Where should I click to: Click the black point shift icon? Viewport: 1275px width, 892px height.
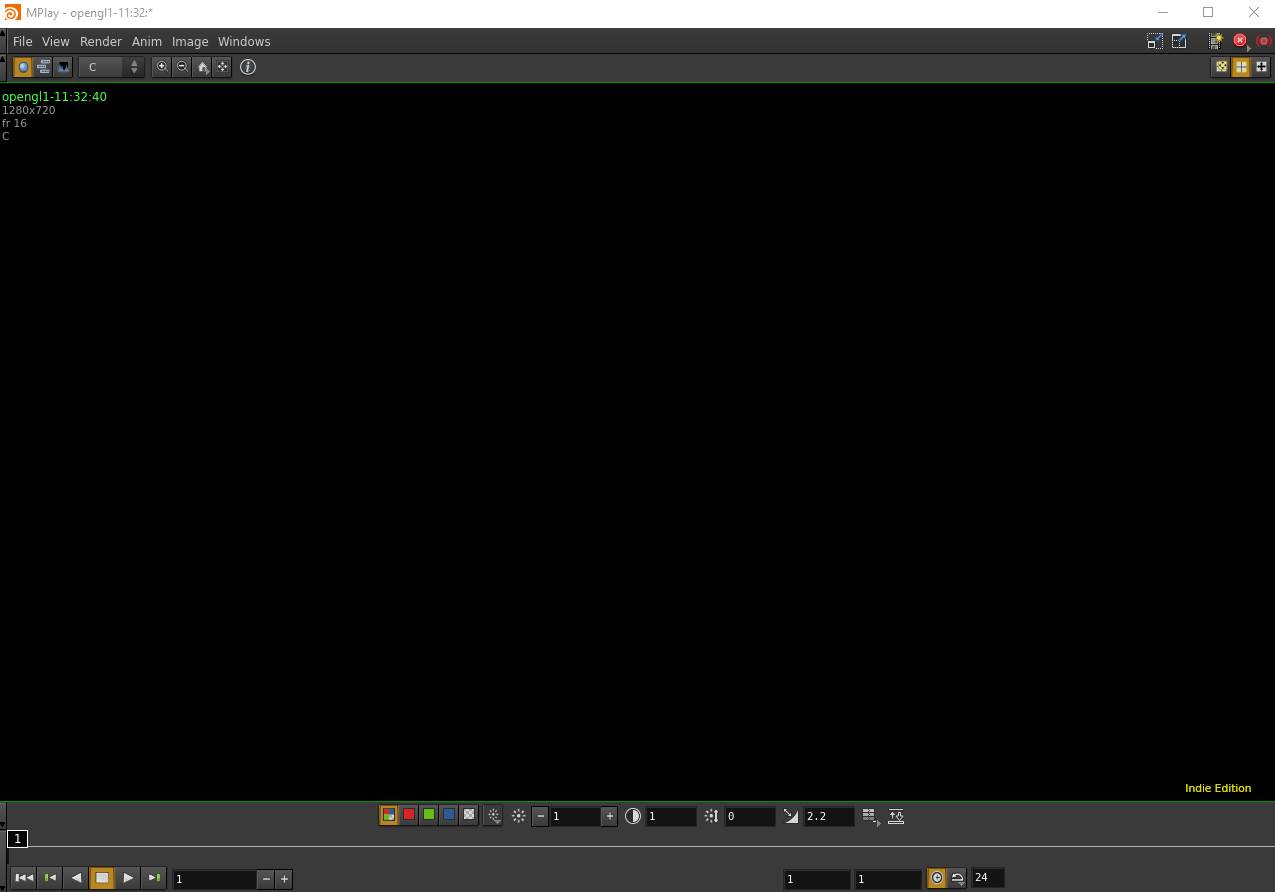(711, 816)
